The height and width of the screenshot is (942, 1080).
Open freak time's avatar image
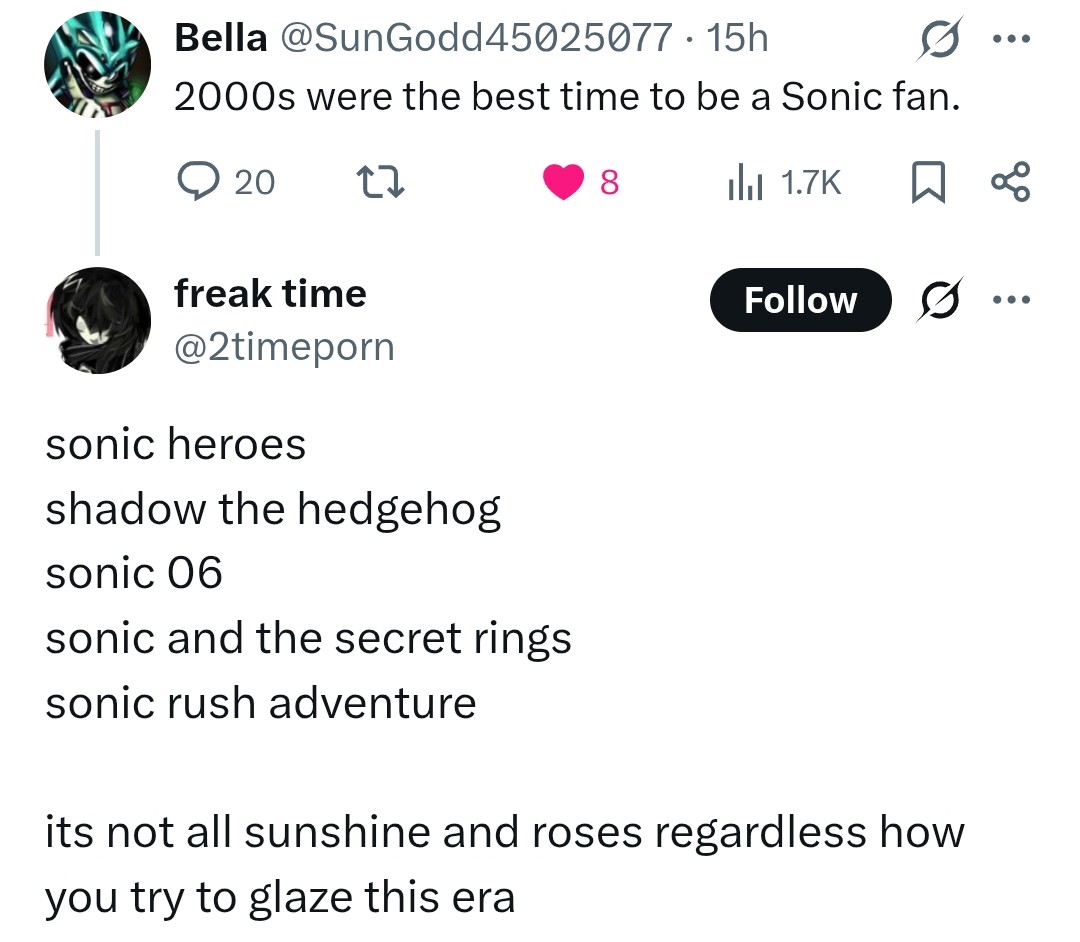(x=97, y=320)
